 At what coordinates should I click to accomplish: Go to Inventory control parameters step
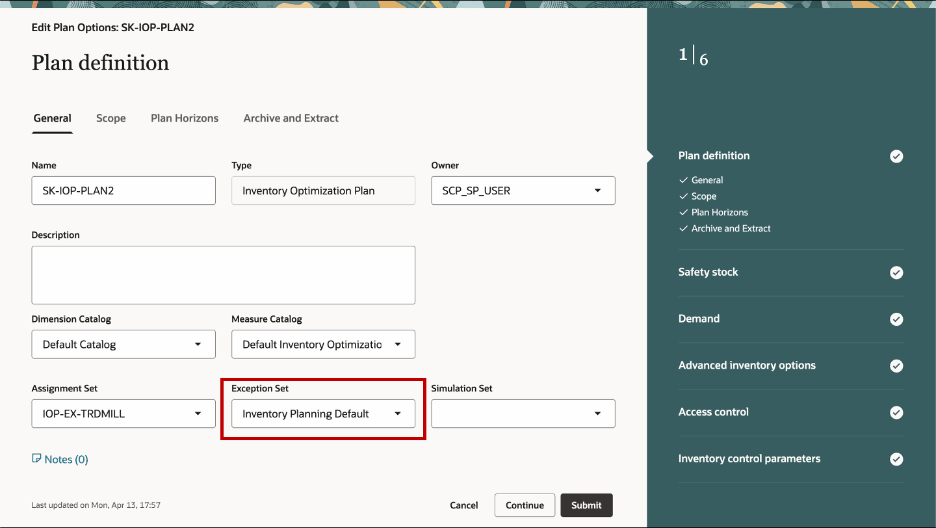(x=749, y=458)
